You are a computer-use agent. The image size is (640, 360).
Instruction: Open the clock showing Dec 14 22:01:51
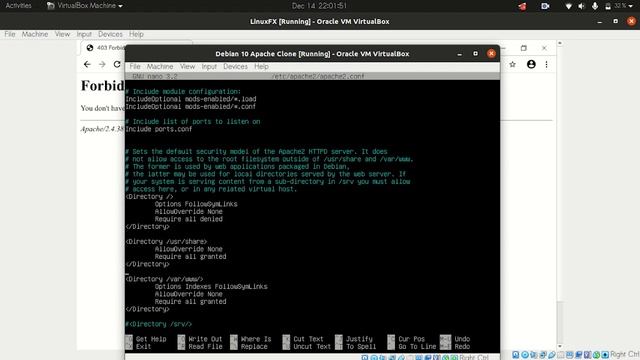coord(319,6)
